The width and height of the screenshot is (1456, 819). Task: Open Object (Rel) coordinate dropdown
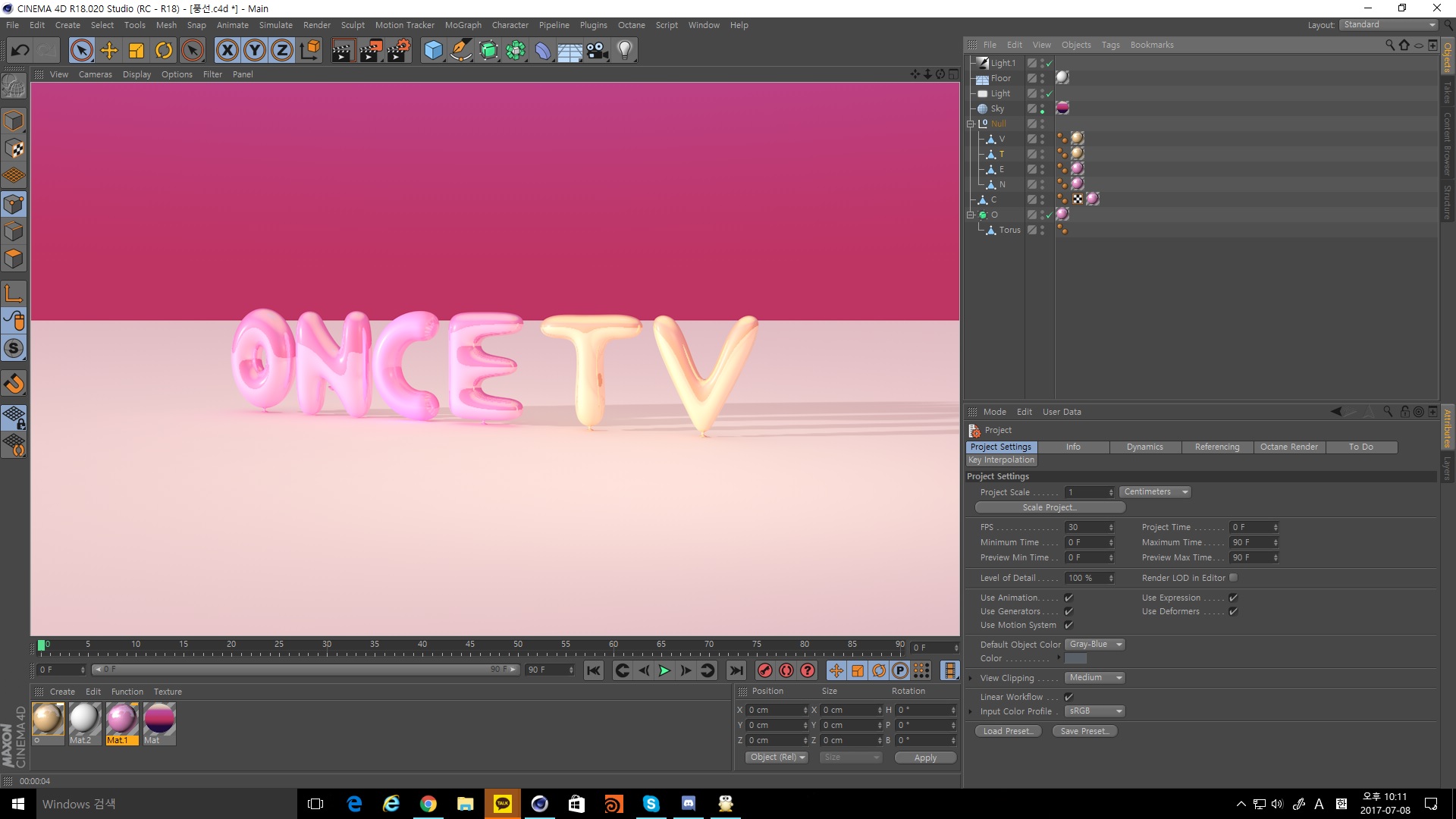tap(777, 758)
